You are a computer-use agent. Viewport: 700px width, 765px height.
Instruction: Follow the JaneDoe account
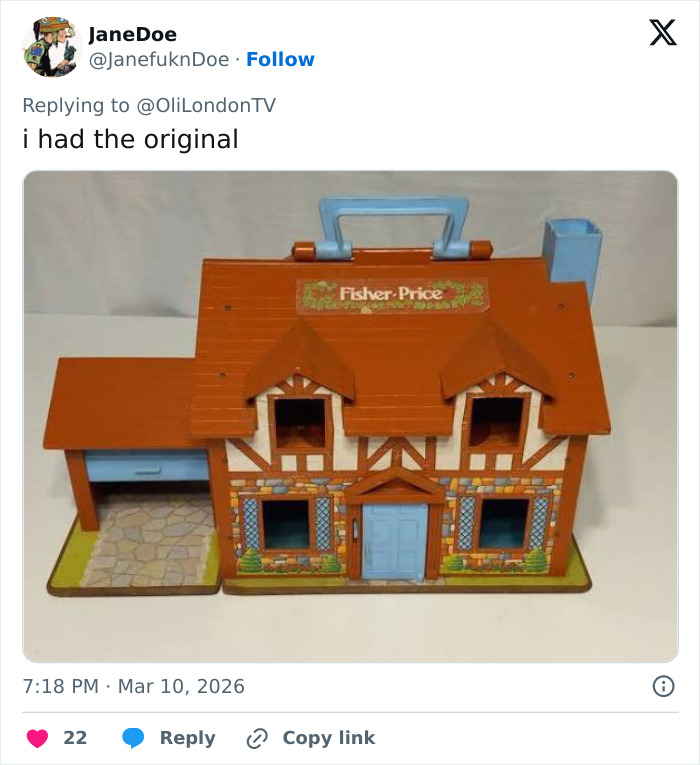[x=280, y=60]
